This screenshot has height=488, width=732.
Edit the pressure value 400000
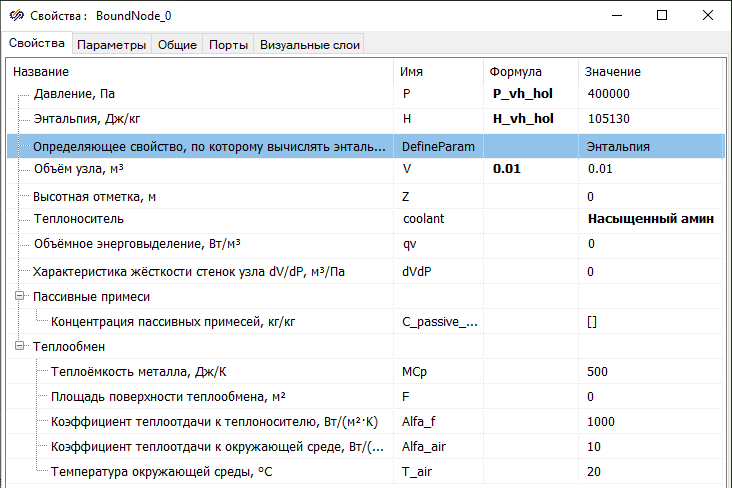(x=650, y=94)
